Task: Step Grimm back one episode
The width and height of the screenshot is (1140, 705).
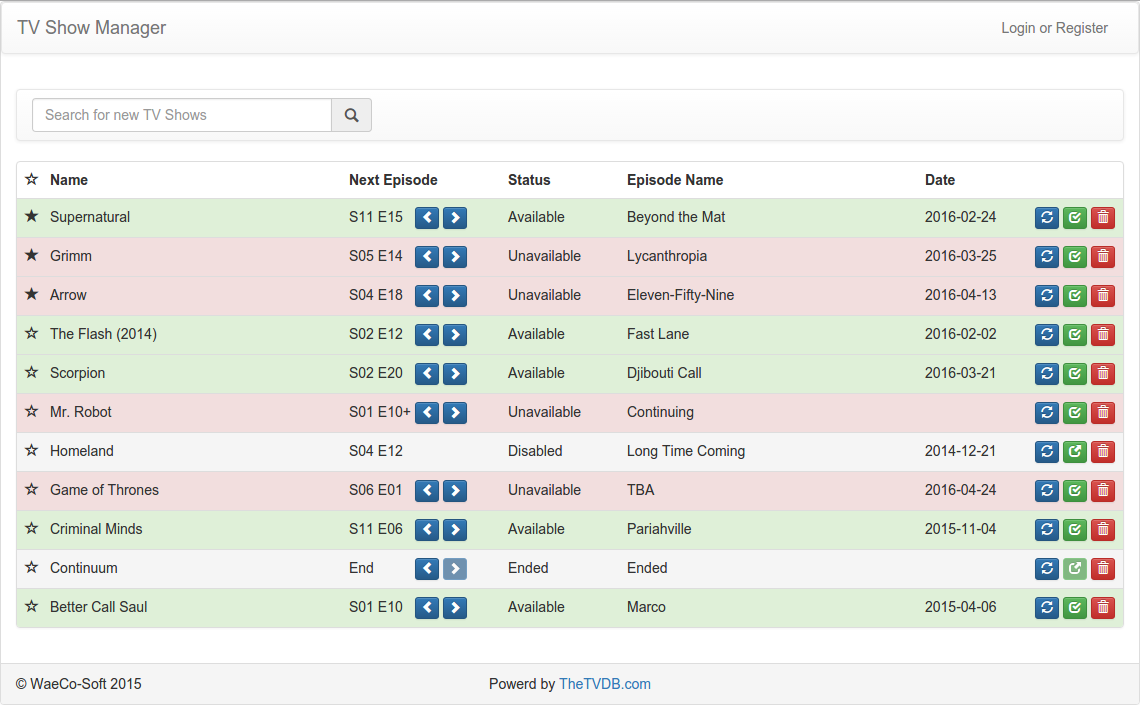Action: coord(427,257)
